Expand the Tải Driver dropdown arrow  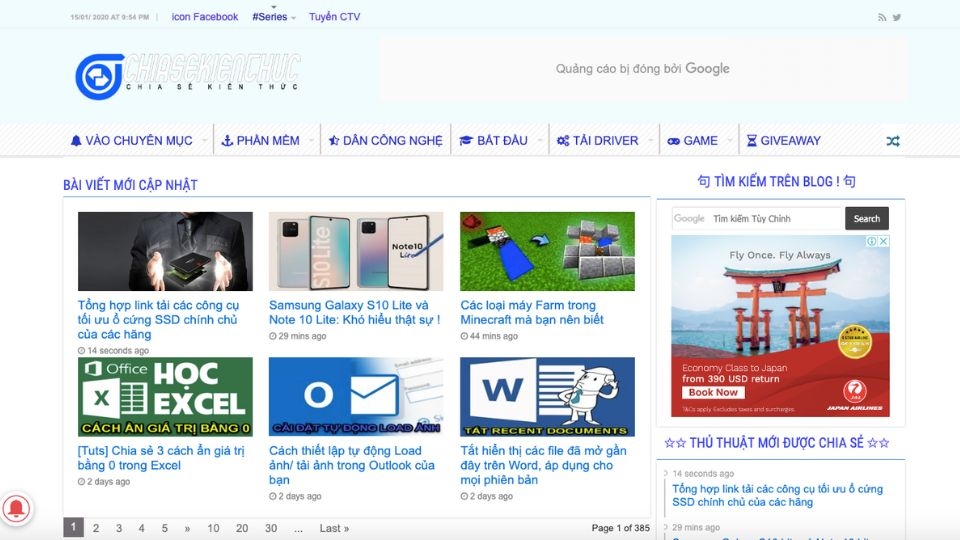[650, 140]
